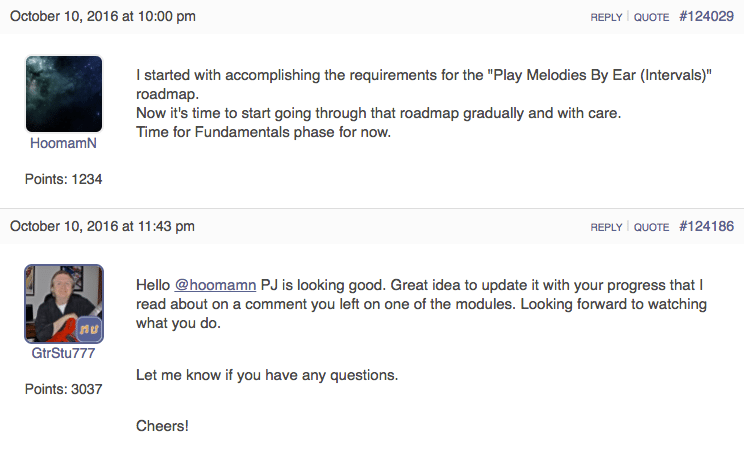Viewport: 744px width, 472px height.
Task: Visit the HoomamN username profile link
Action: [63, 143]
